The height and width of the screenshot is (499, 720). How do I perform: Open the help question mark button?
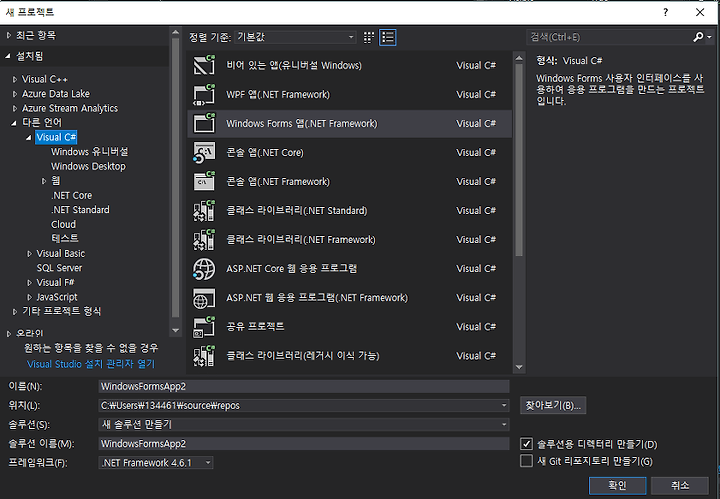click(x=665, y=12)
